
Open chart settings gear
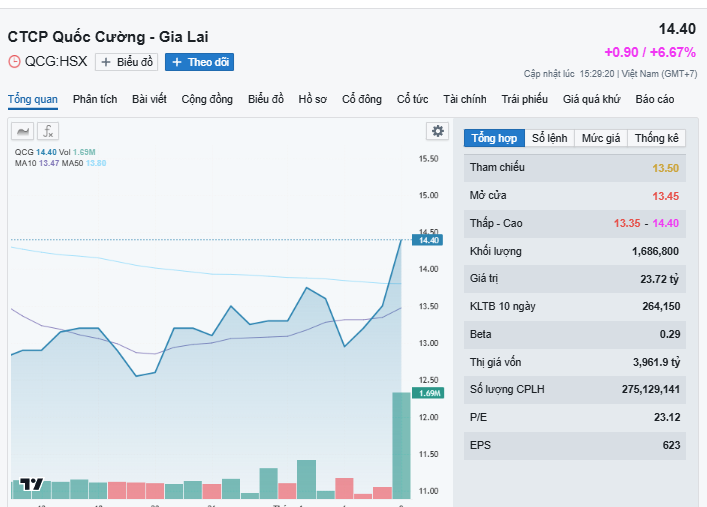(x=437, y=131)
